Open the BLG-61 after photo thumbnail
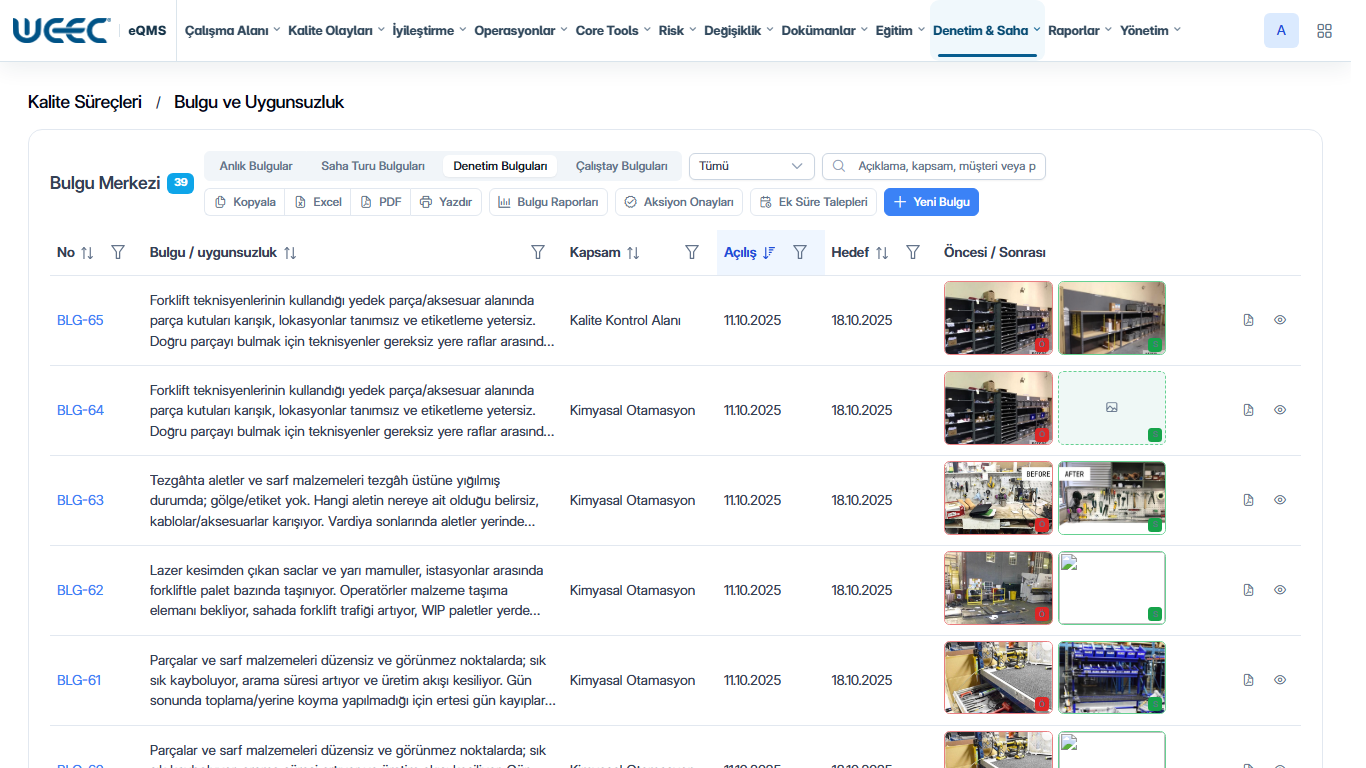The height and width of the screenshot is (768, 1366). [x=1112, y=678]
